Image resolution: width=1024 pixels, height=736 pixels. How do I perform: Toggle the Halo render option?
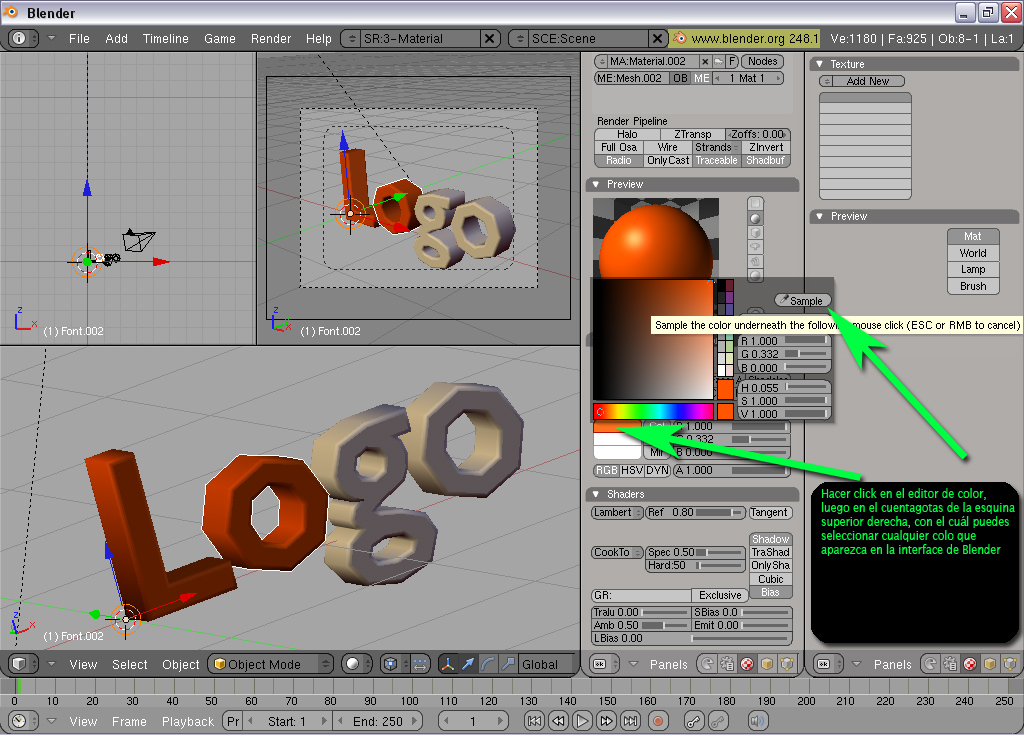pos(627,134)
